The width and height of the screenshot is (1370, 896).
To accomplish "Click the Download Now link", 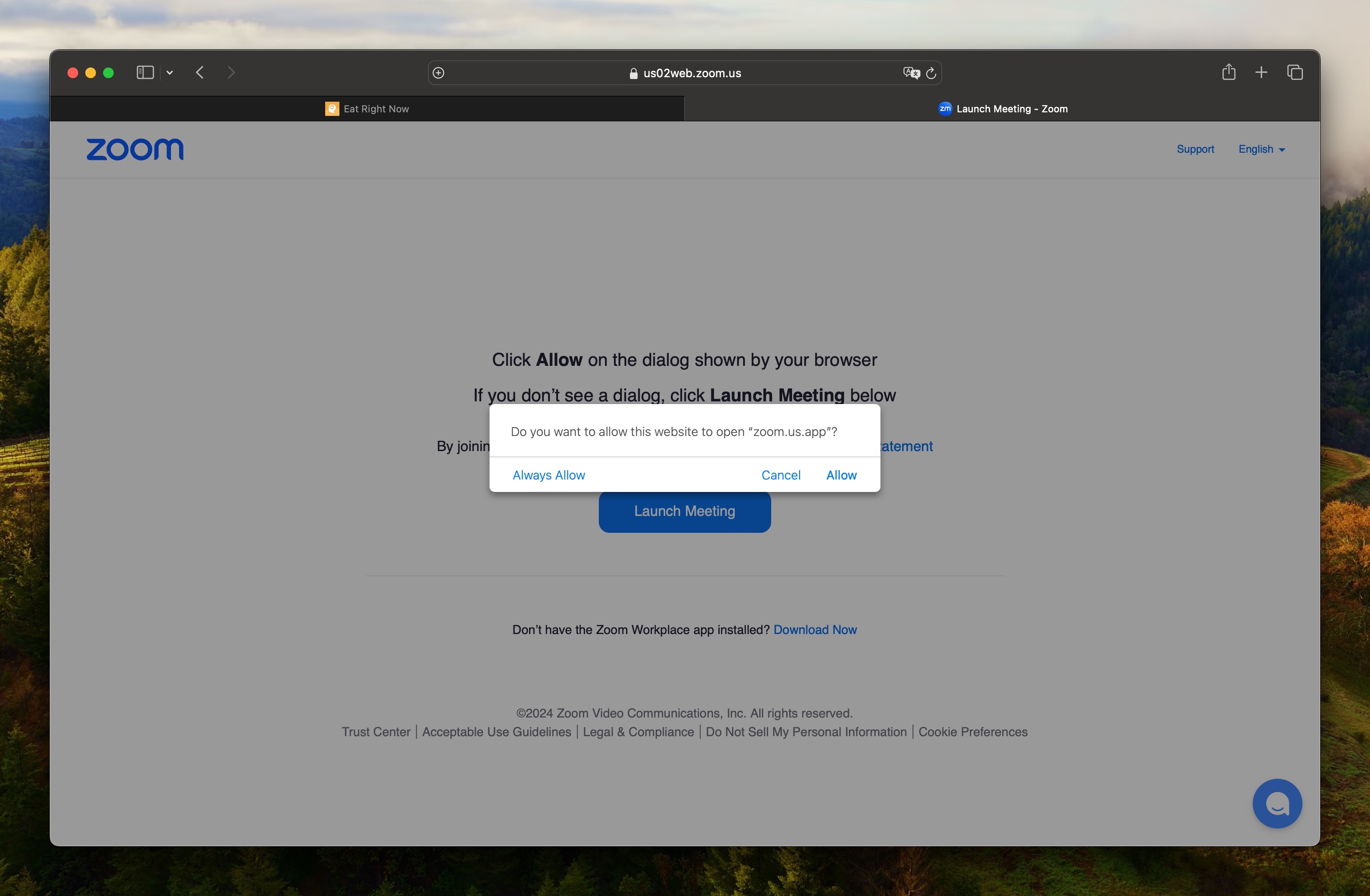I will [815, 630].
